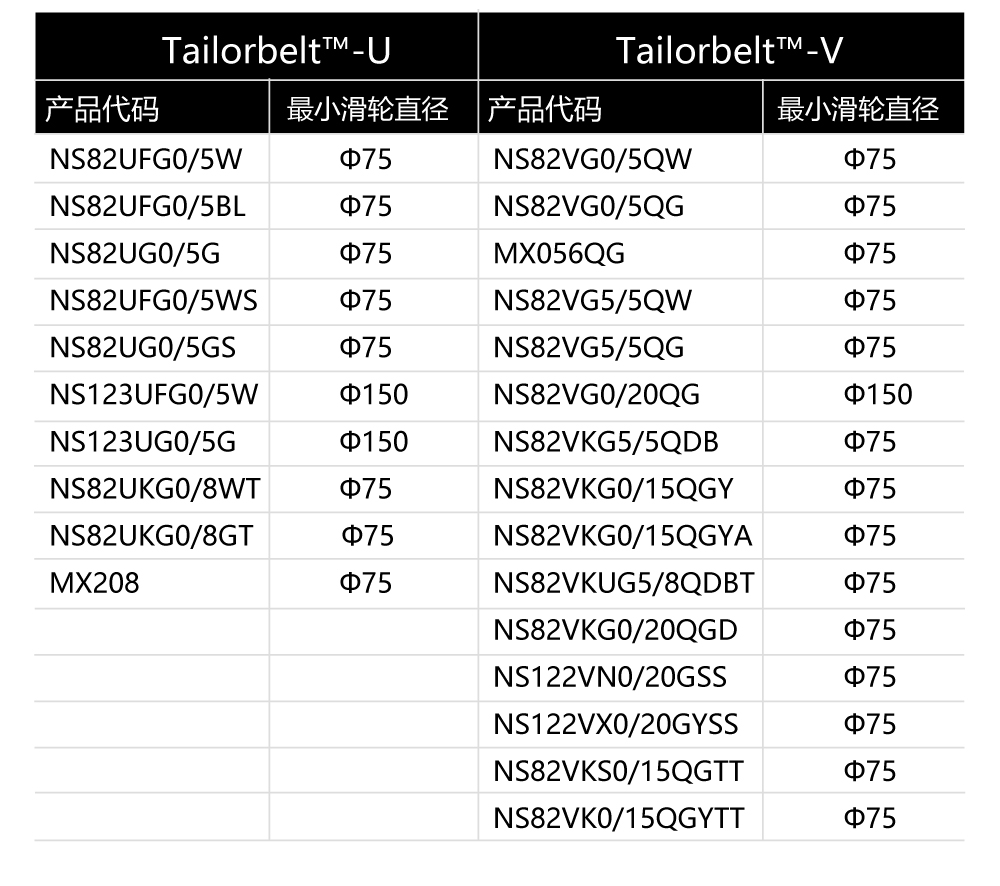Click product code NS82UFG0/5W
This screenshot has height=886, width=1000.
146,159
